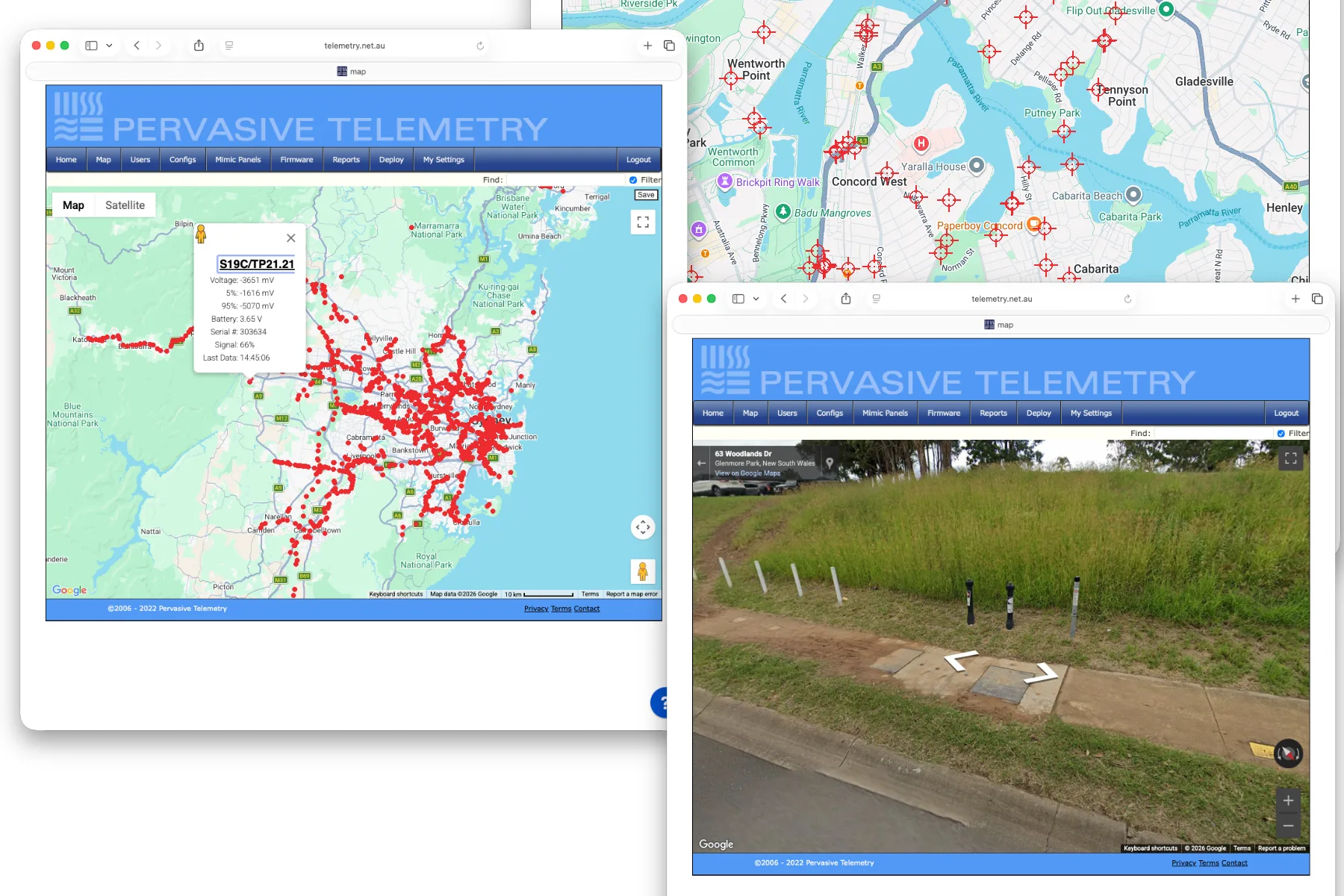Go back in the left Safari window
Image resolution: width=1344 pixels, height=896 pixels.
pos(137,46)
